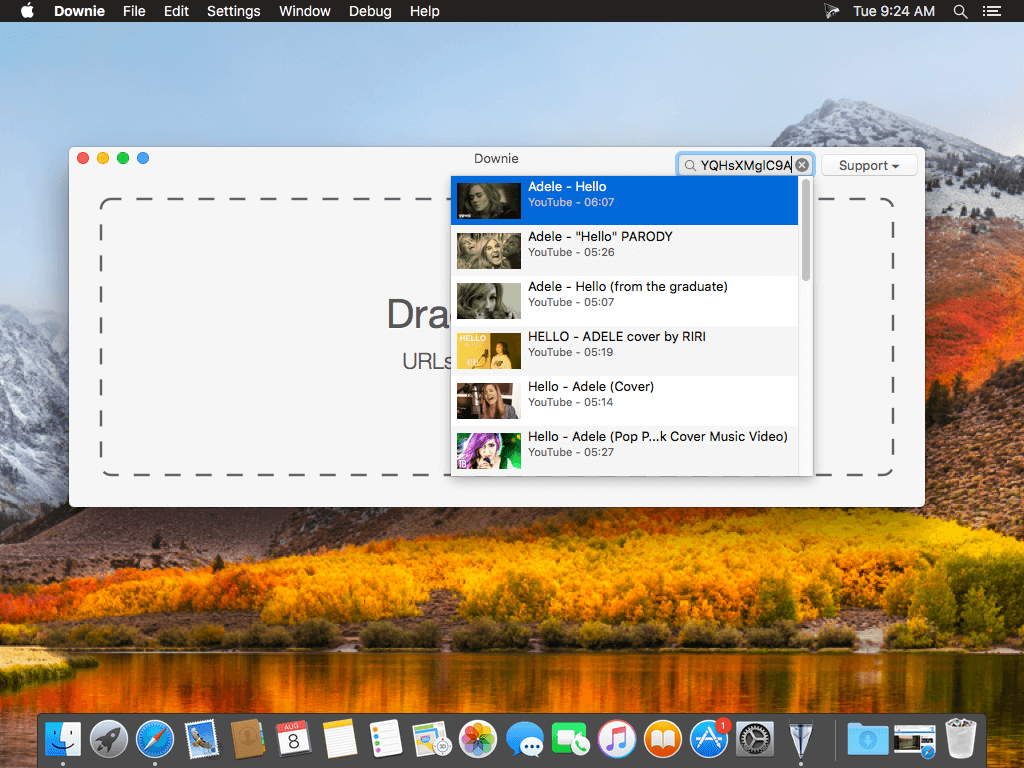Viewport: 1024px width, 768px height.
Task: Click the magnifier icon in search field
Action: coord(690,166)
